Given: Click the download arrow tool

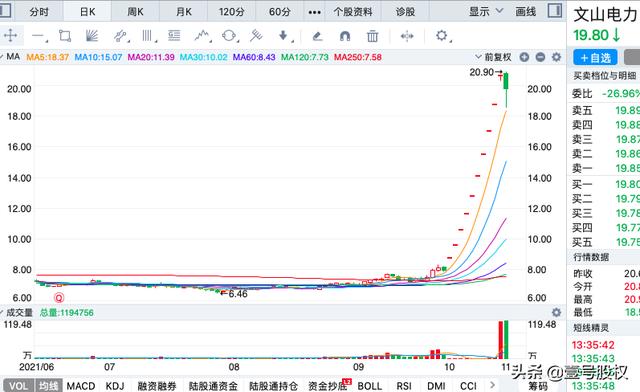Looking at the screenshot, I should coord(283,36).
